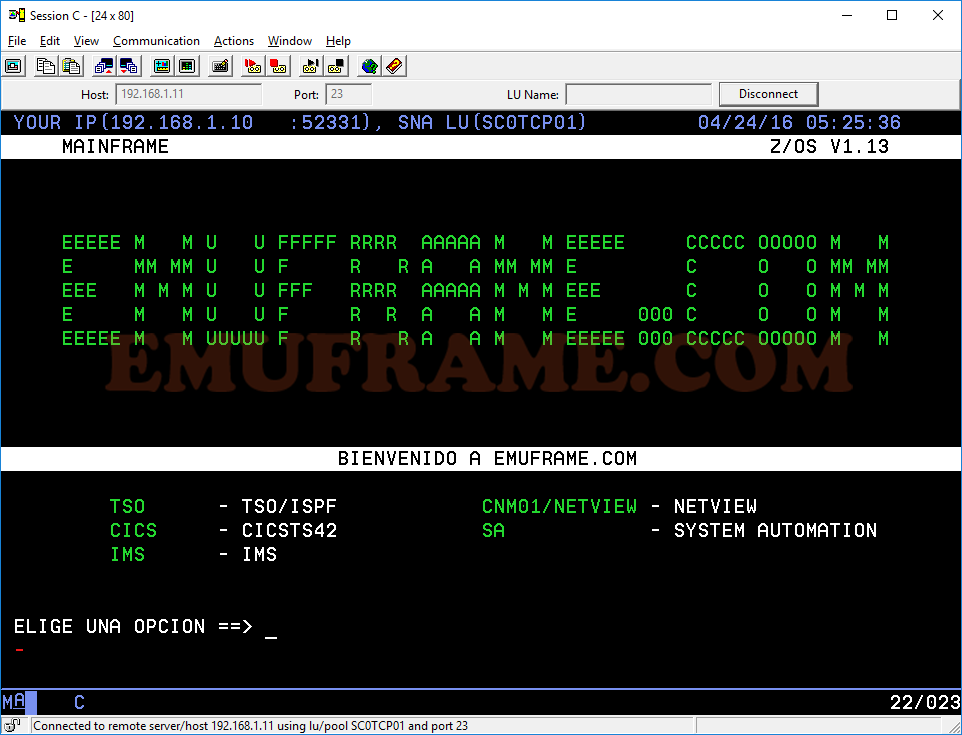Click the connection status icon in the status bar

coord(13,724)
